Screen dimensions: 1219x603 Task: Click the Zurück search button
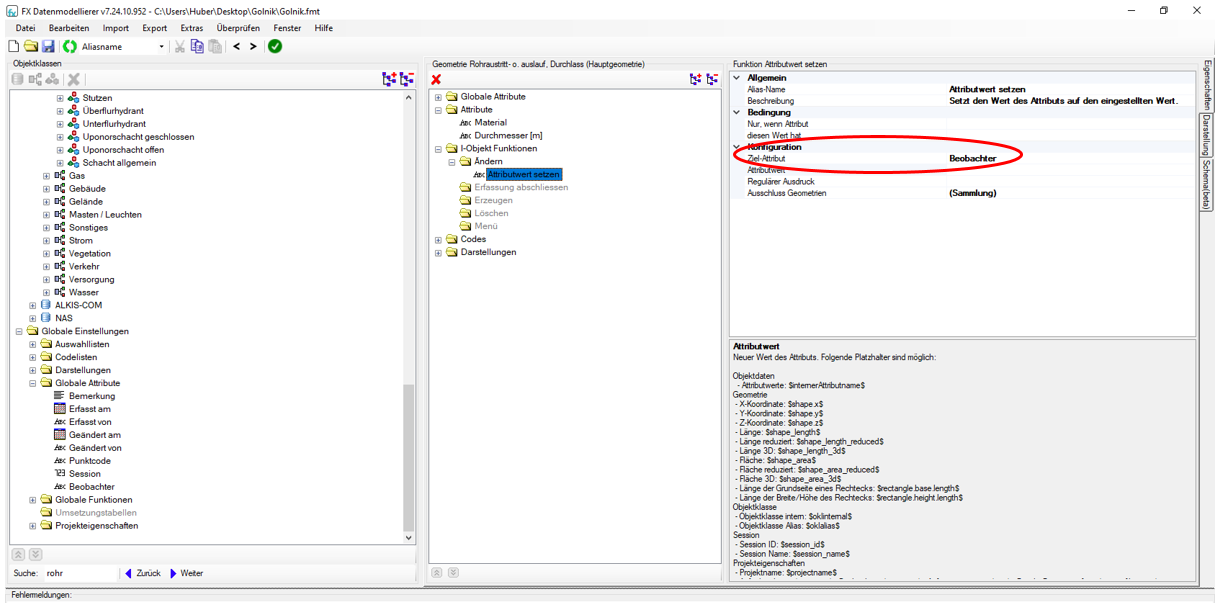[x=142, y=573]
